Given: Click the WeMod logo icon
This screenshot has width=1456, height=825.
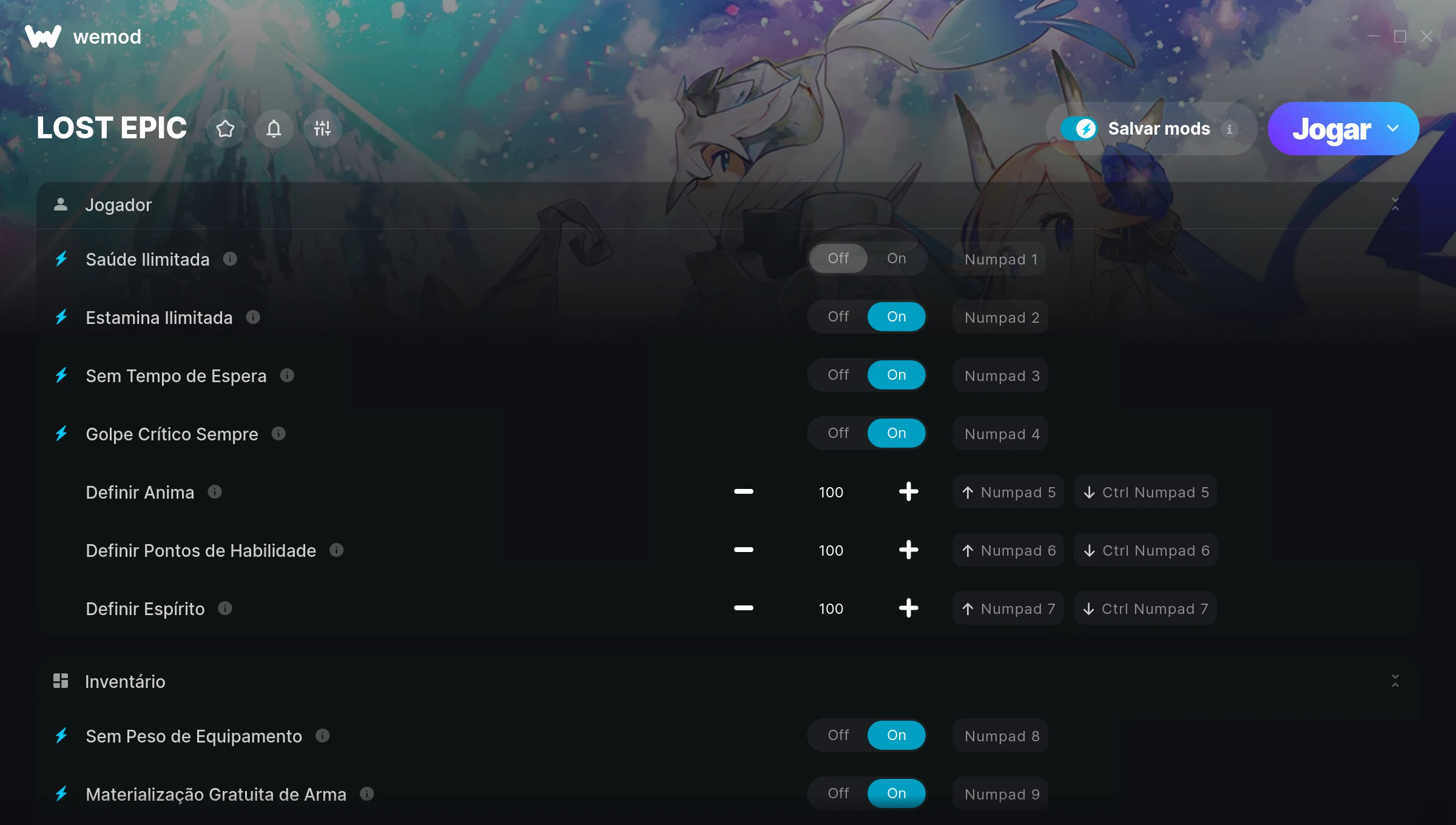Looking at the screenshot, I should [x=43, y=36].
